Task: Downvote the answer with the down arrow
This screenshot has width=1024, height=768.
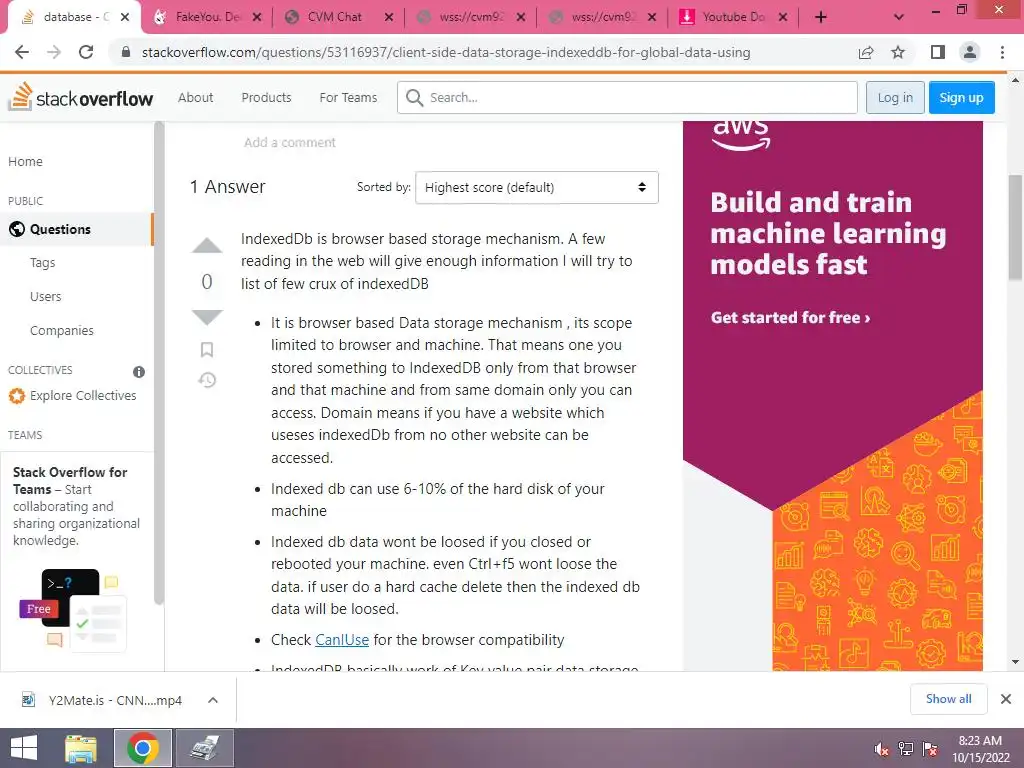Action: (207, 317)
